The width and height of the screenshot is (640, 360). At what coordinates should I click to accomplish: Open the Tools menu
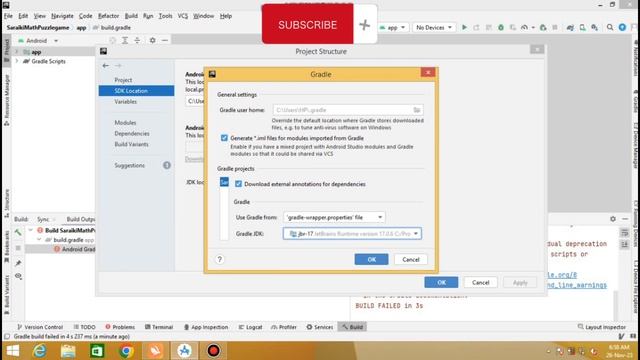(165, 16)
